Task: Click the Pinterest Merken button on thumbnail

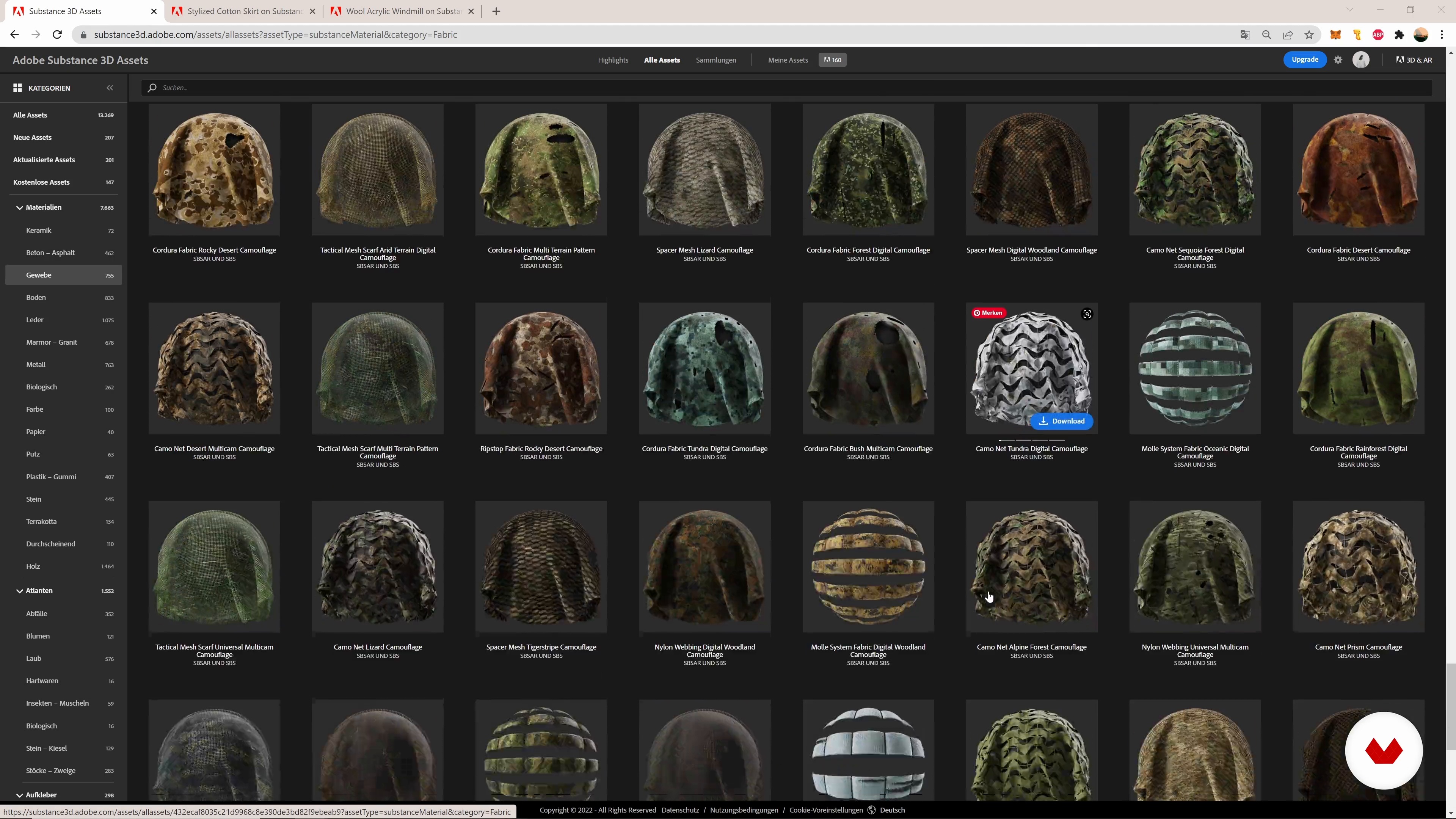Action: [x=988, y=312]
